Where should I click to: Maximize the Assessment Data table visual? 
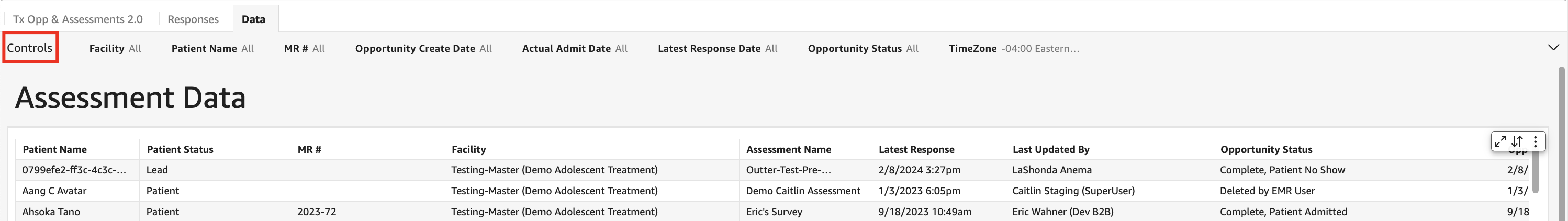1500,141
